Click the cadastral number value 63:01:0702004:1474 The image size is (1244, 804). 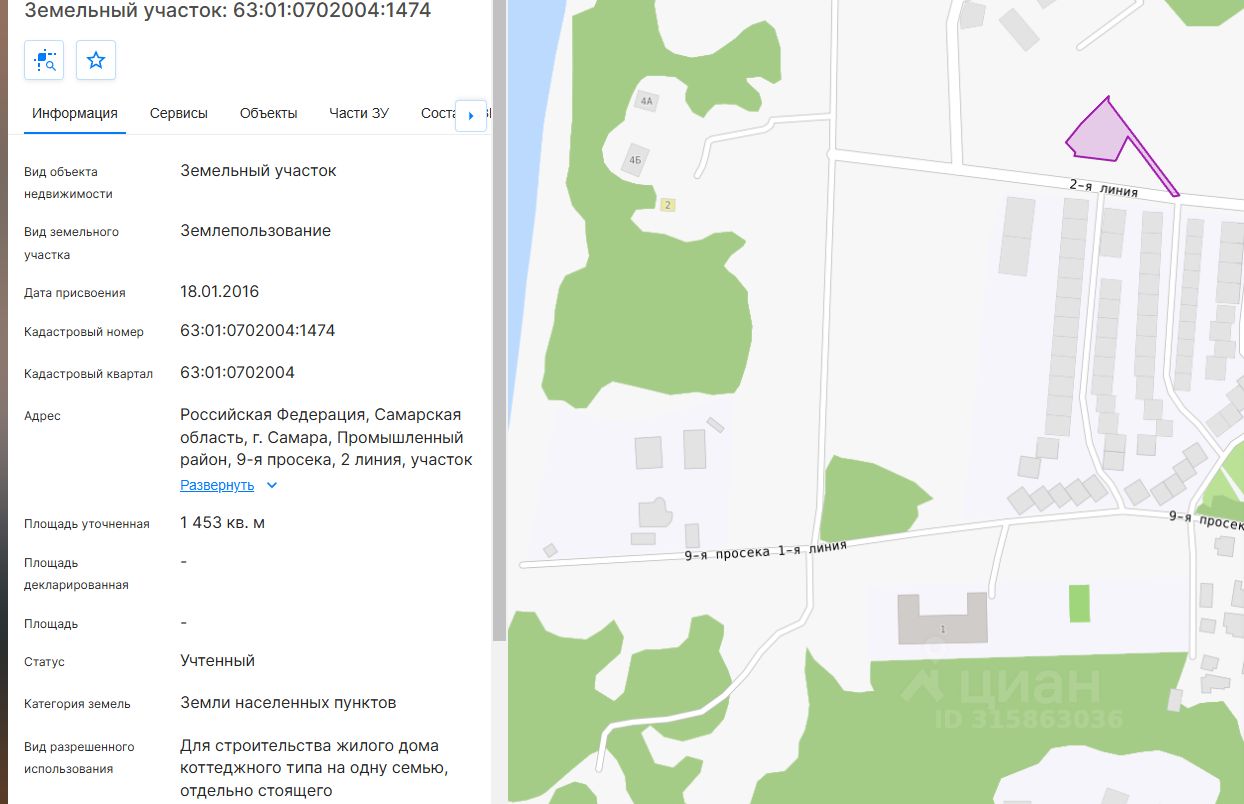tap(258, 331)
